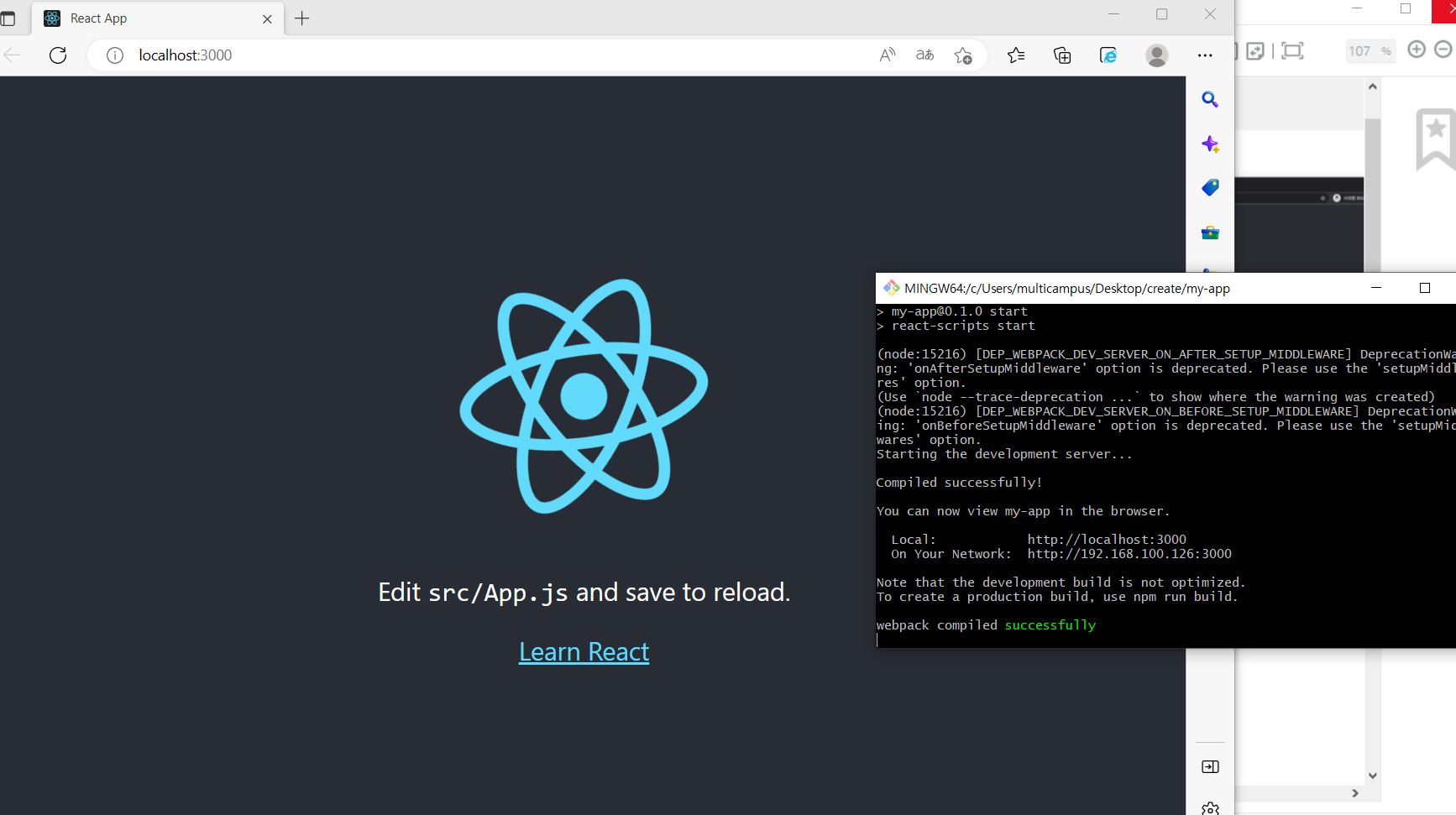Open the tab actions menu icon

[8, 18]
